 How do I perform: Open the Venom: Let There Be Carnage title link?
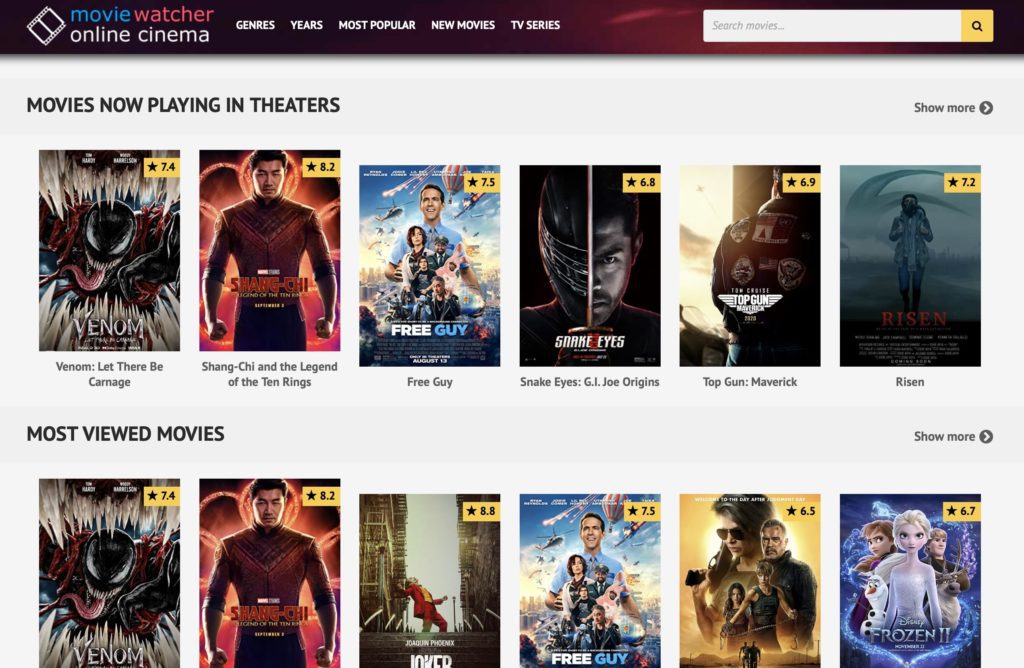[109, 374]
